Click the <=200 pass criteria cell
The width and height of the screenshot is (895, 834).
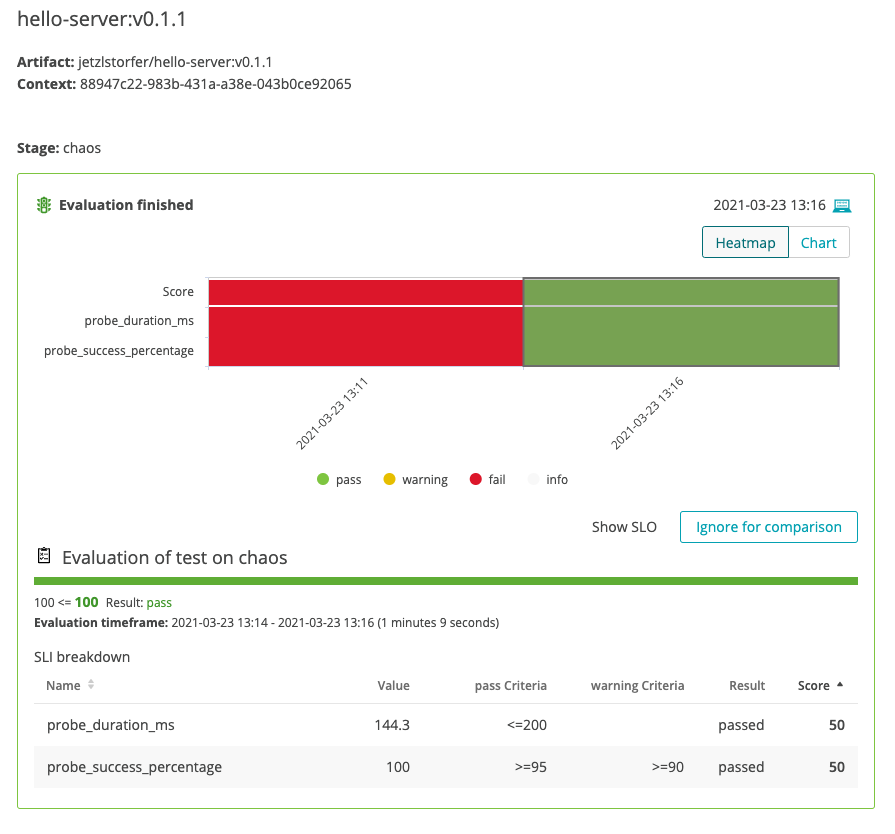(x=526, y=725)
